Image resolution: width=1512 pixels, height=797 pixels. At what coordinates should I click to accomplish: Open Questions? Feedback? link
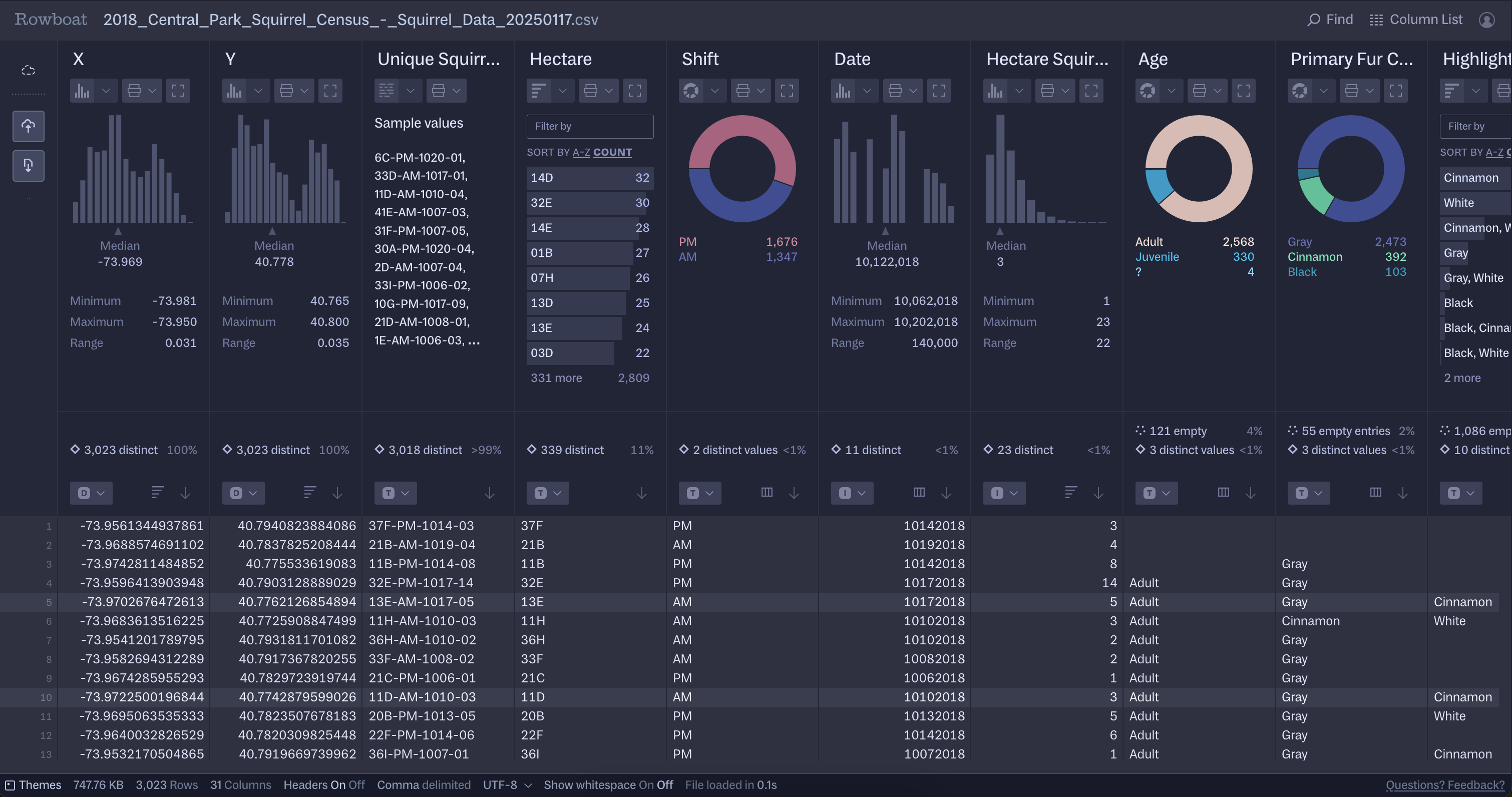(x=1445, y=784)
